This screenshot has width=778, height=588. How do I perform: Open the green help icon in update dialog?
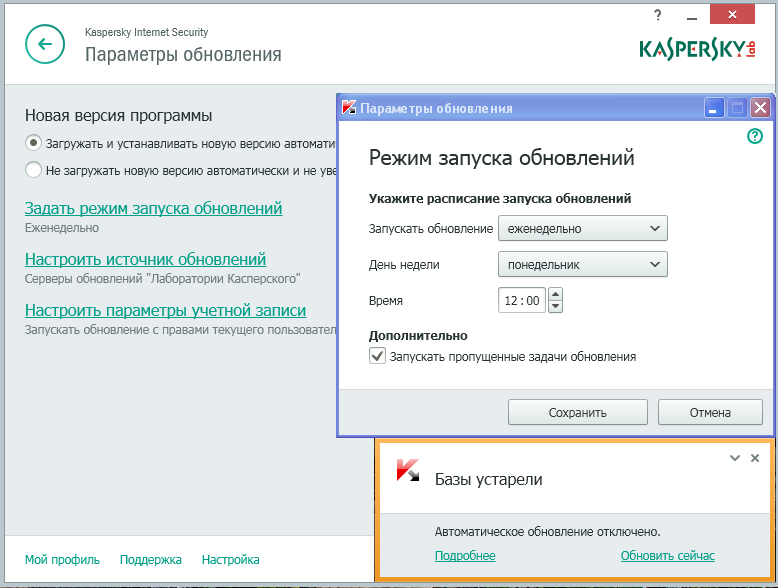(755, 136)
